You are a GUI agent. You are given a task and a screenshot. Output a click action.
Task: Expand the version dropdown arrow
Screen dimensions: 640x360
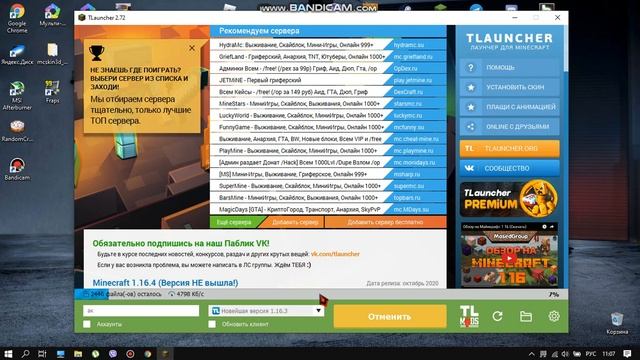coord(318,311)
